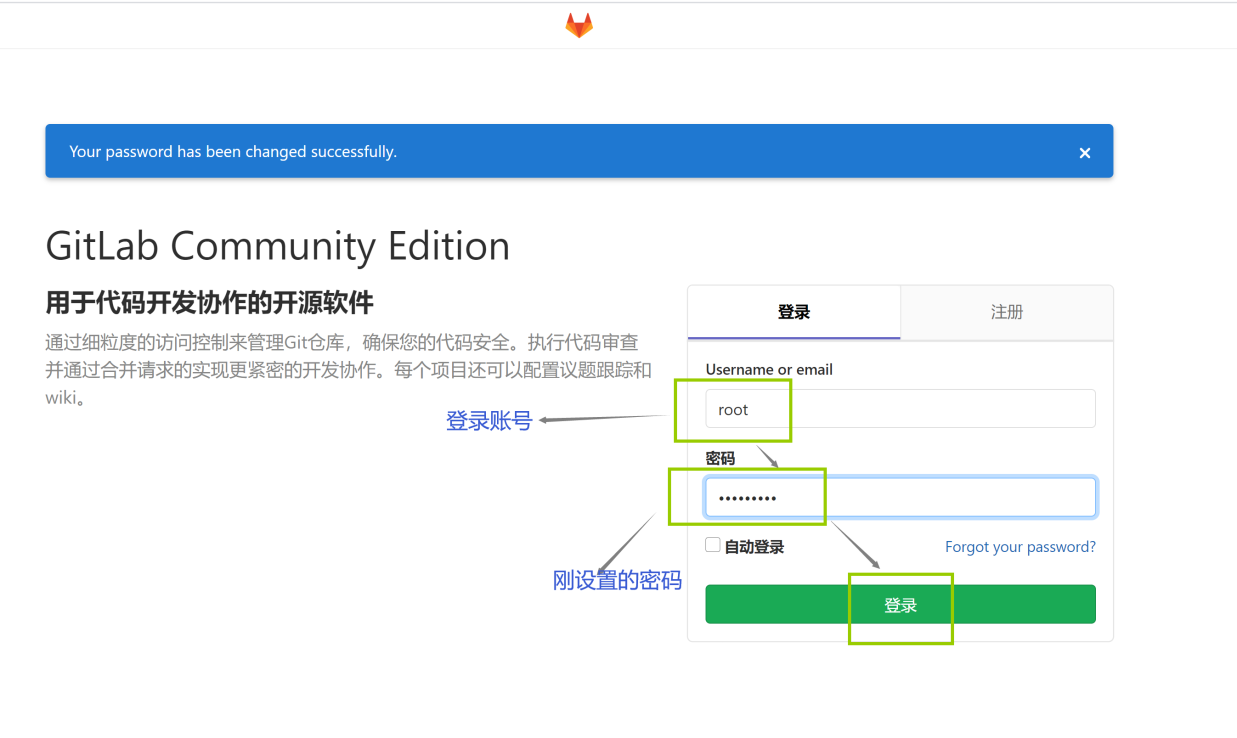The width and height of the screenshot is (1237, 738).
Task: Click the green 登录 button
Action: click(x=900, y=604)
